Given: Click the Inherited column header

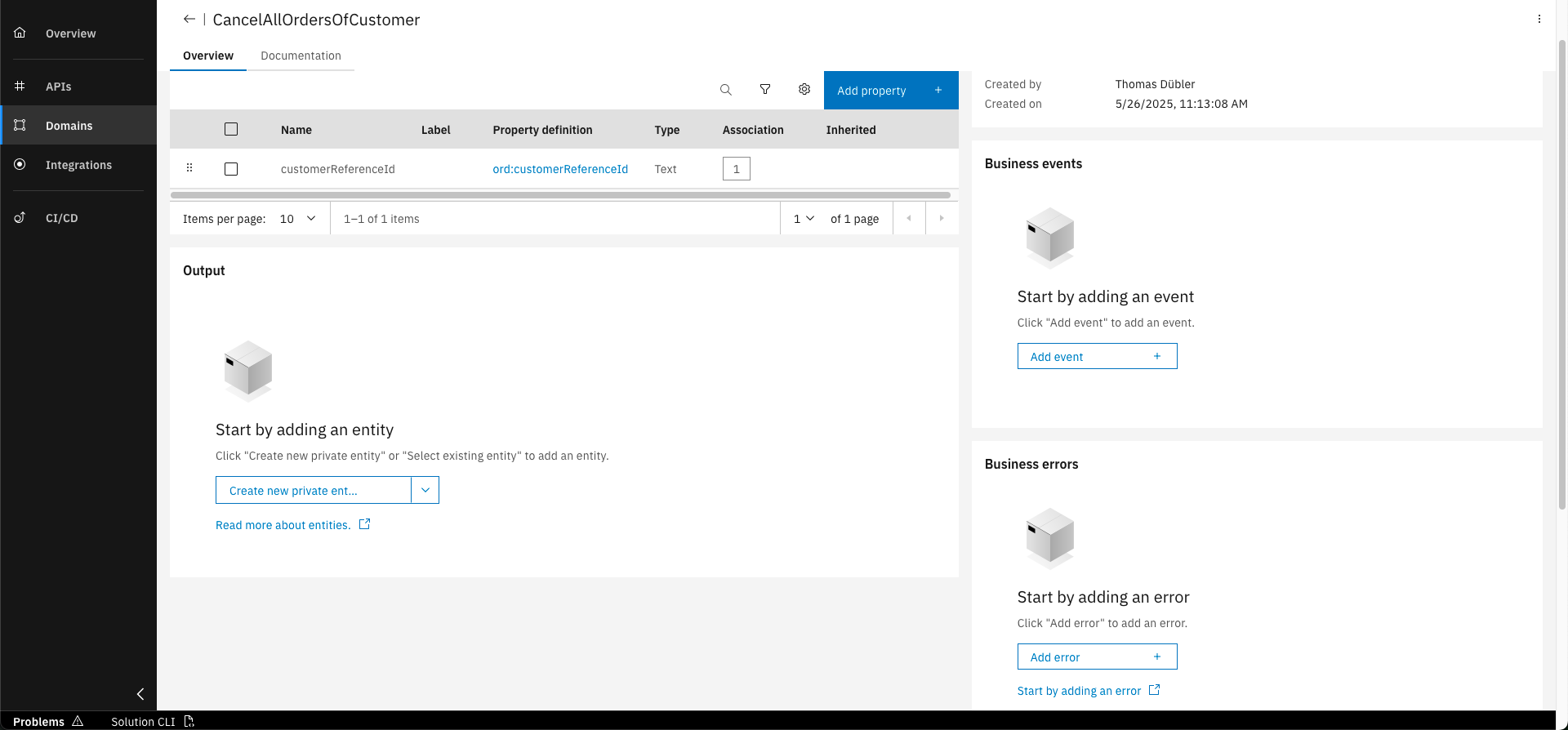Looking at the screenshot, I should 850,129.
